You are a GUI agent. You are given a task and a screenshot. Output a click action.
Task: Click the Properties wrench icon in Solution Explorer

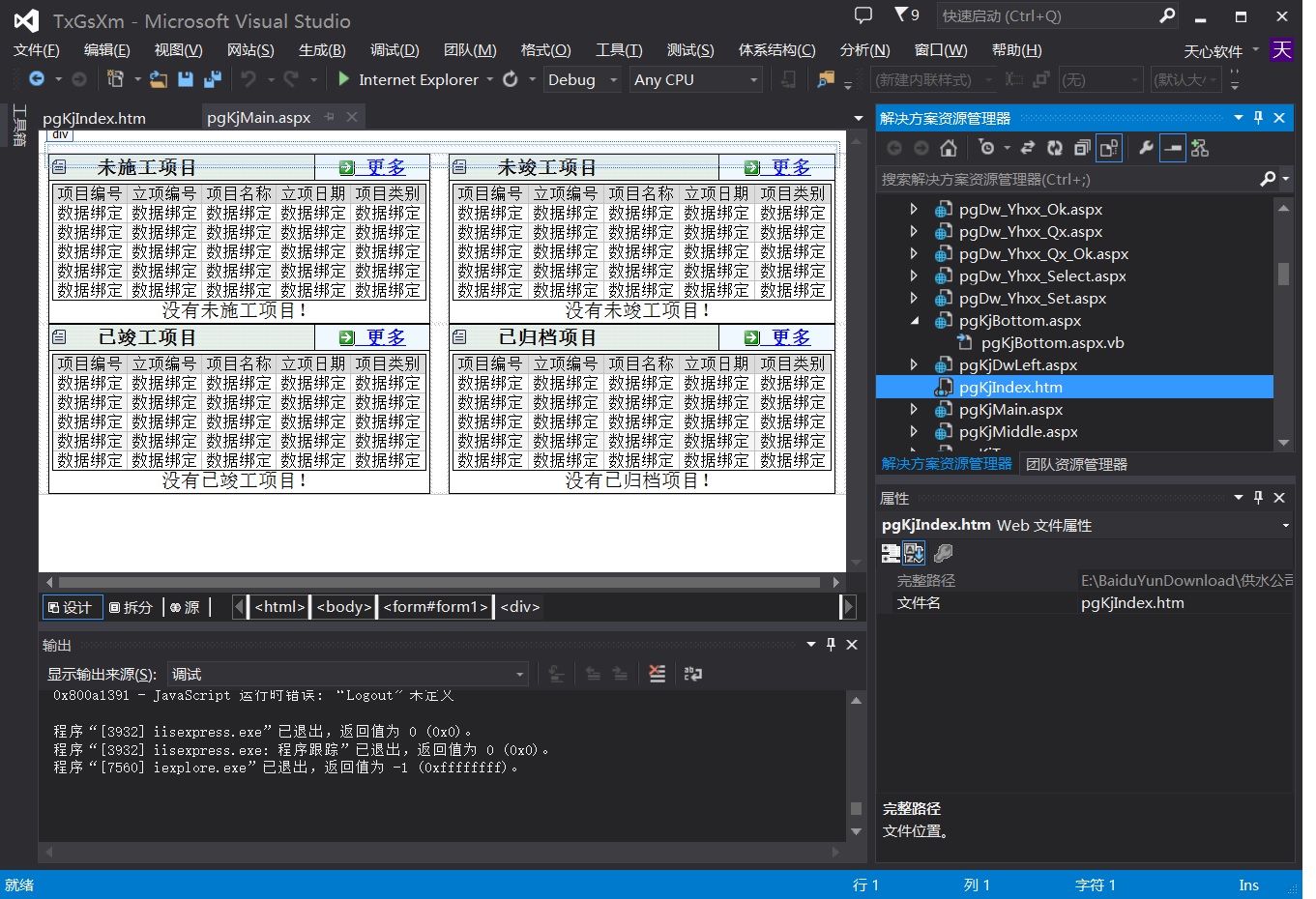[x=1146, y=148]
